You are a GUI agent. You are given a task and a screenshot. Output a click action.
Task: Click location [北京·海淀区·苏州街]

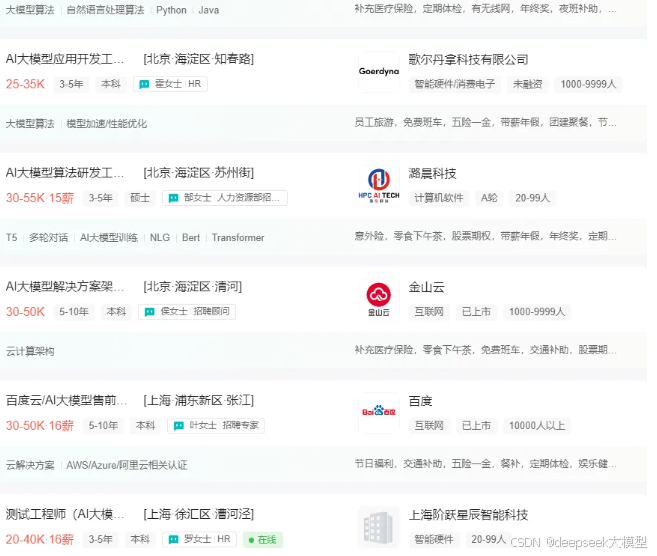click(199, 173)
